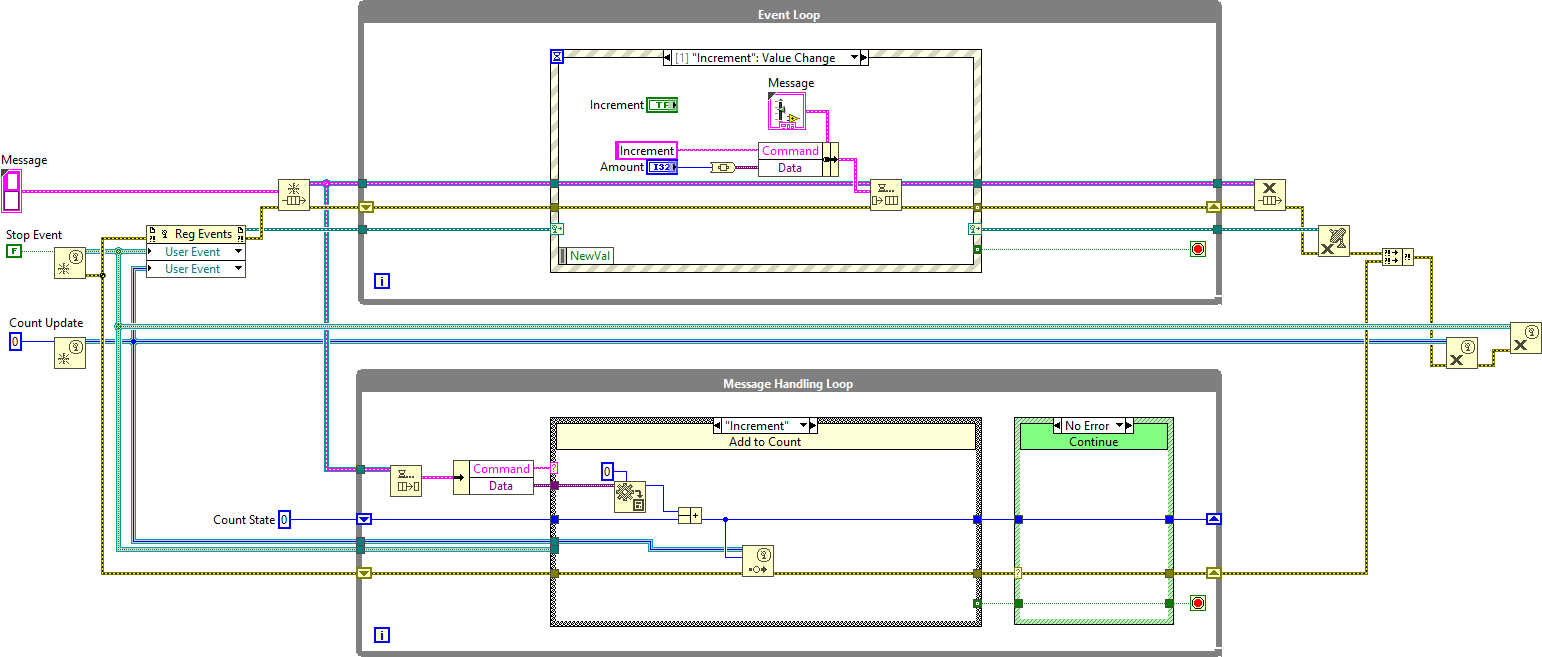Image resolution: width=1542 pixels, height=657 pixels.
Task: Select the Message type definition icon in Event Loop
Action: [786, 111]
